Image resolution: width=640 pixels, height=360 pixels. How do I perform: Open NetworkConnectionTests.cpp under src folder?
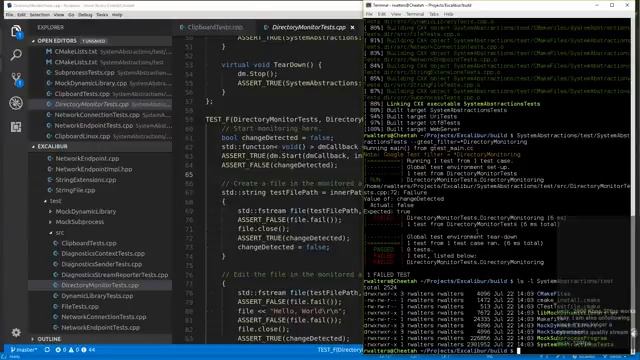click(x=104, y=317)
